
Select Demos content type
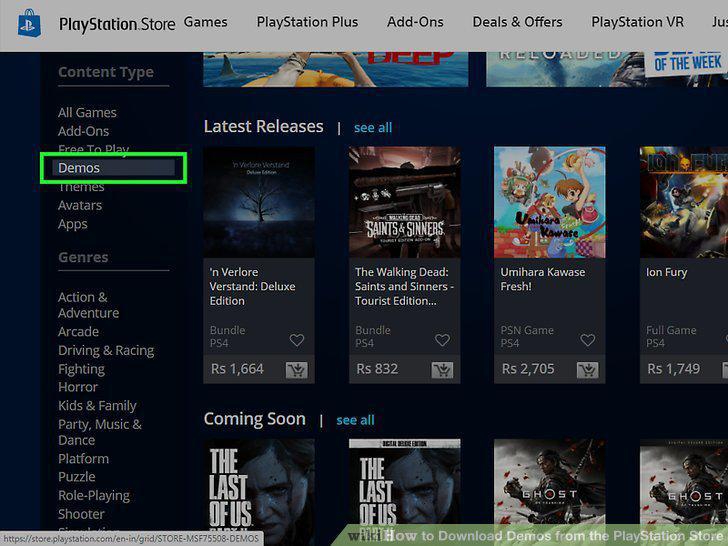pos(113,168)
